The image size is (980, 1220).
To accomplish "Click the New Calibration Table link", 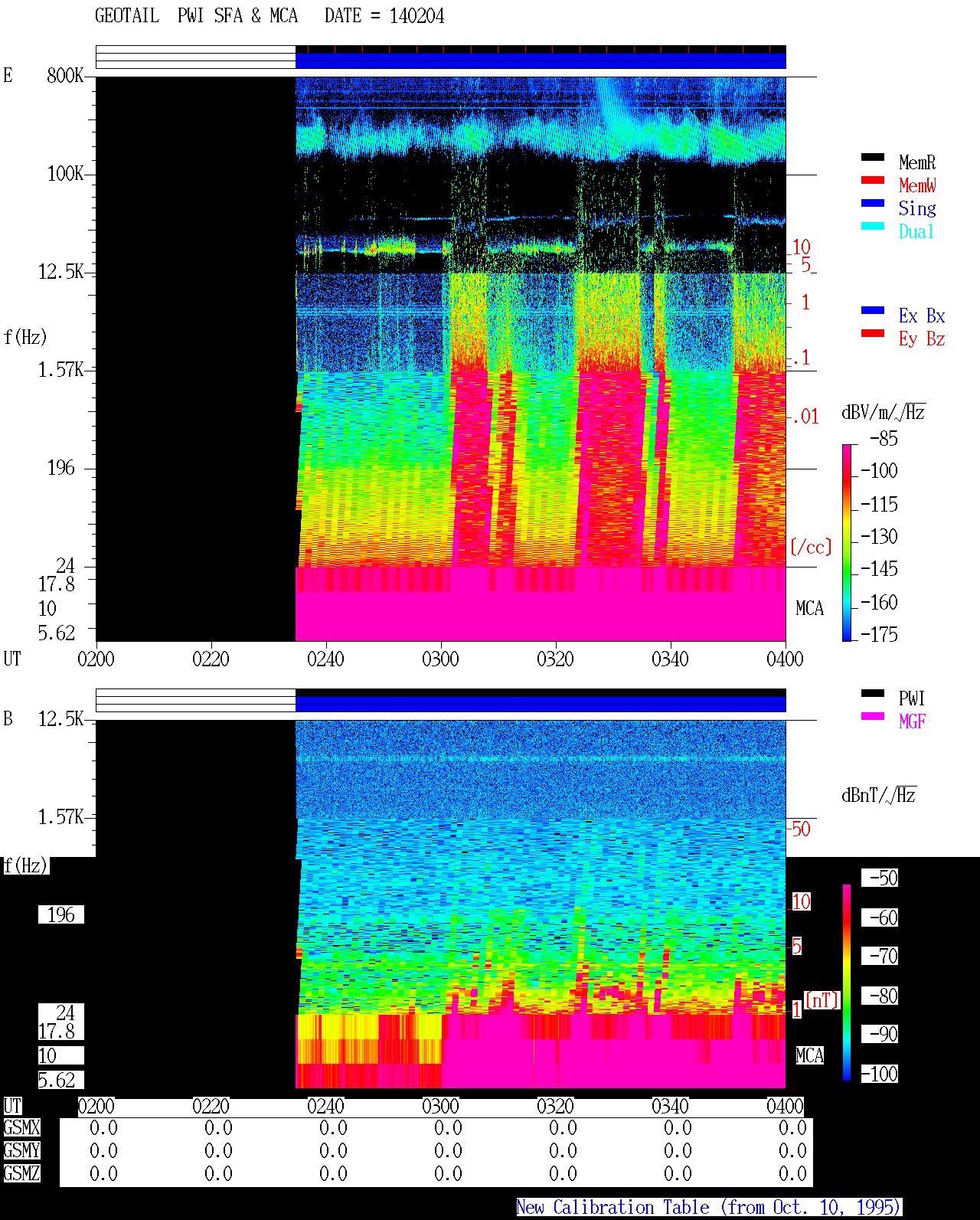I will point(708,1208).
